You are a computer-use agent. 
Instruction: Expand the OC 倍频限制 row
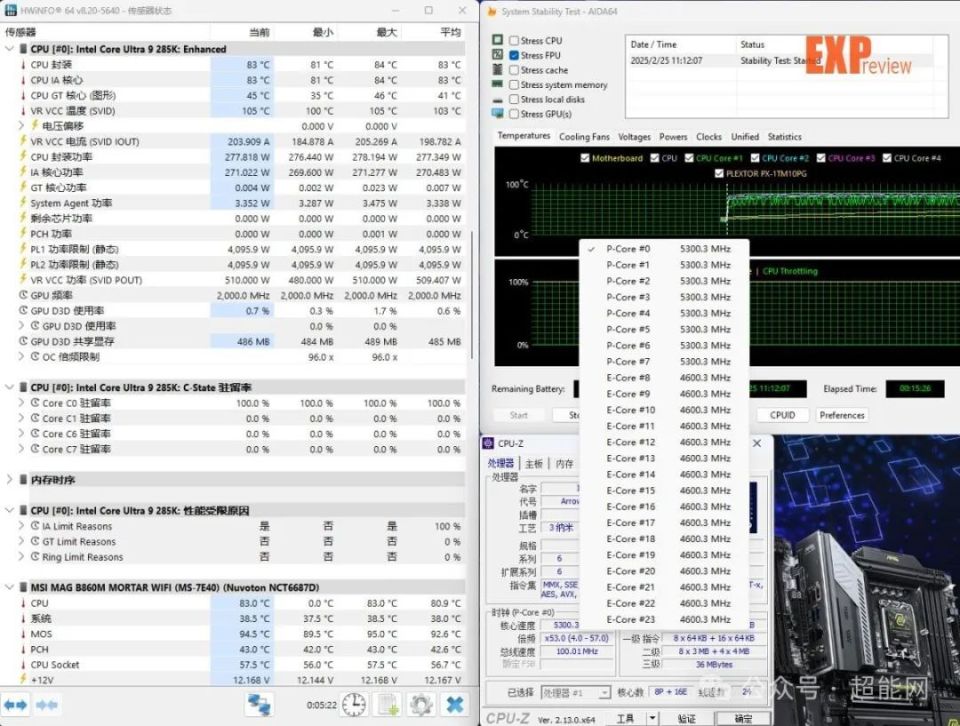point(21,356)
